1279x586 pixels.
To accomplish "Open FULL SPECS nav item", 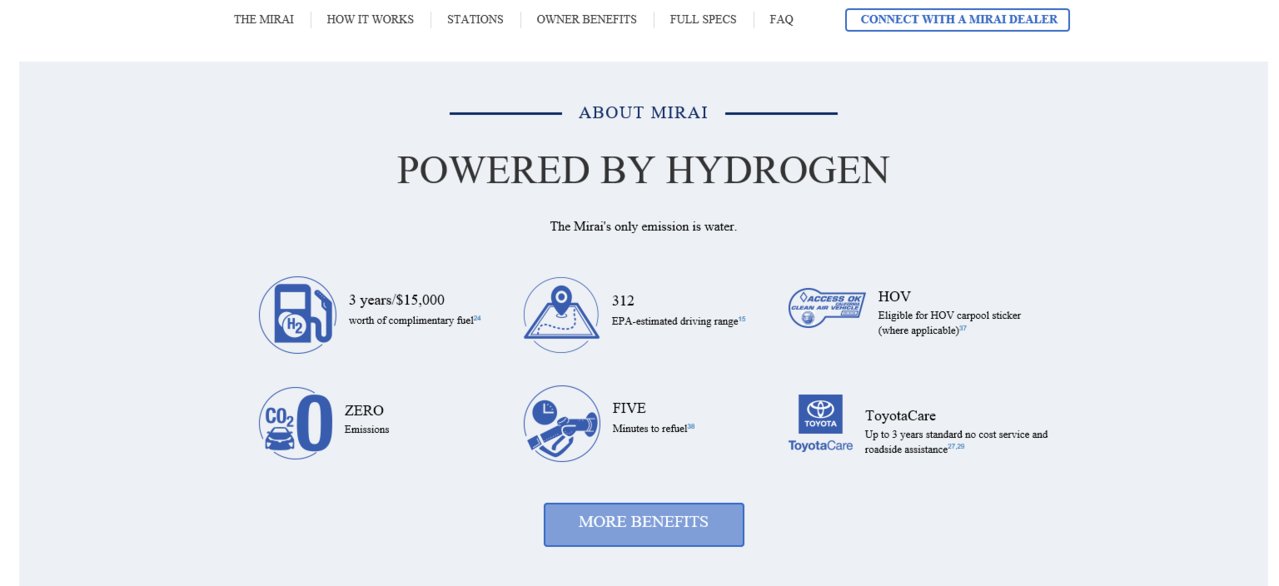I will pyautogui.click(x=703, y=20).
